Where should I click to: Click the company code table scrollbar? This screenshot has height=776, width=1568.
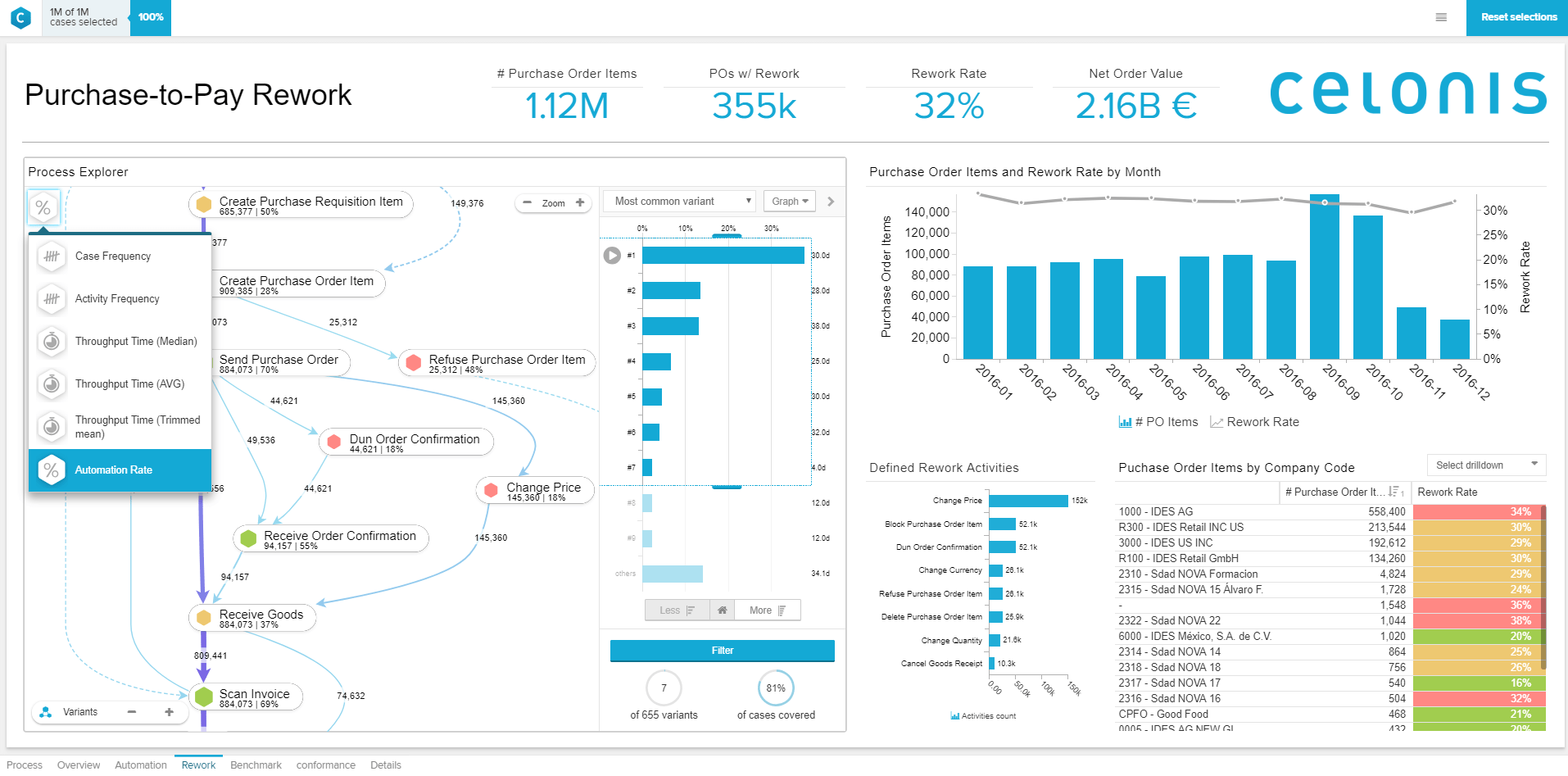pyautogui.click(x=1543, y=588)
